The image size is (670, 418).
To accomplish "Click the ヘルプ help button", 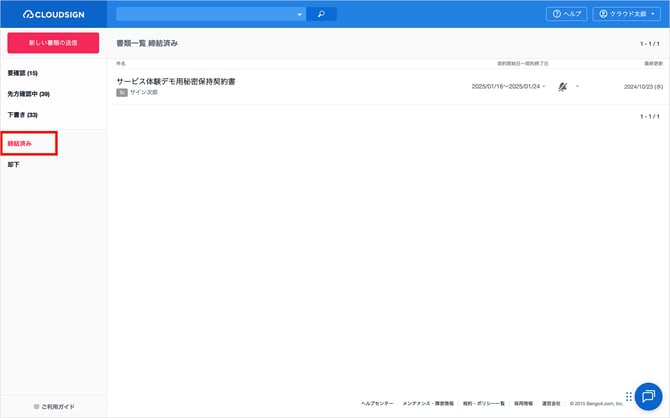I will click(566, 14).
